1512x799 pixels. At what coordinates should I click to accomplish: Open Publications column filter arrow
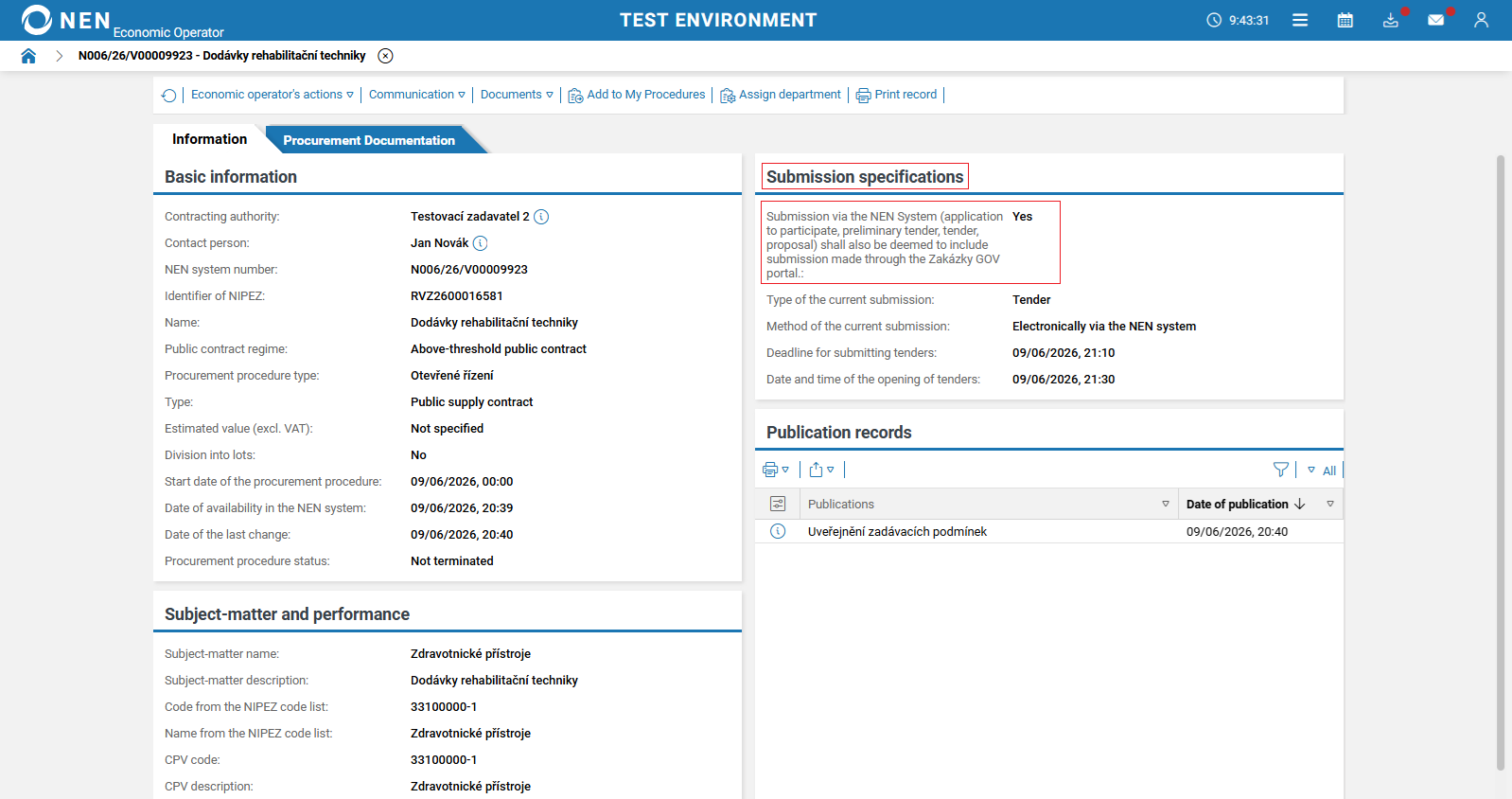pyautogui.click(x=1166, y=504)
